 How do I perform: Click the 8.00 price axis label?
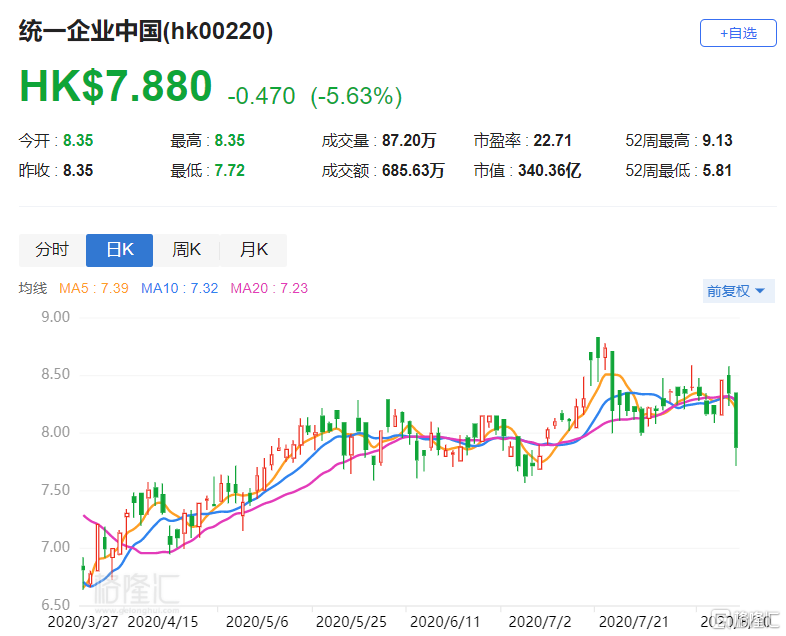pyautogui.click(x=56, y=432)
